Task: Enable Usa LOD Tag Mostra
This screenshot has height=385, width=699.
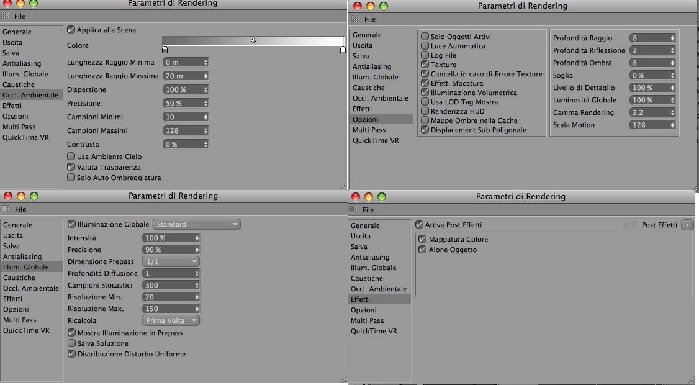Action: (x=425, y=102)
